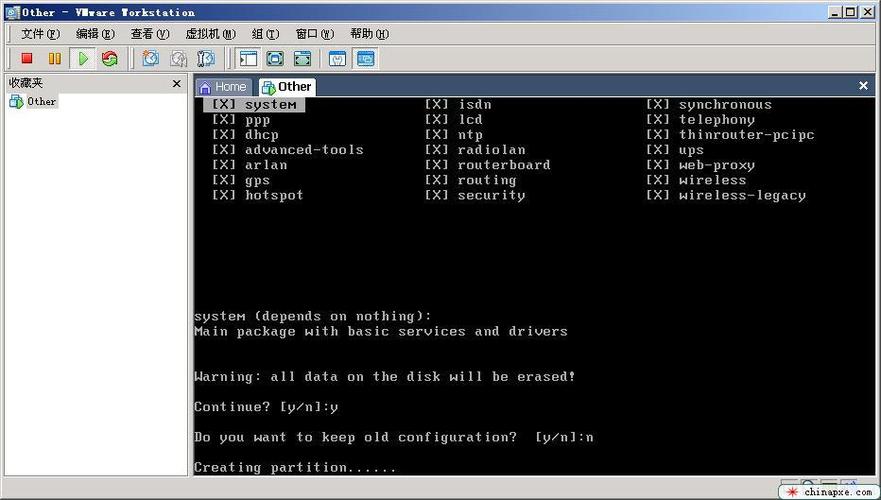
Task: Toggle the [X] system package checkbox
Action: pyautogui.click(x=225, y=105)
